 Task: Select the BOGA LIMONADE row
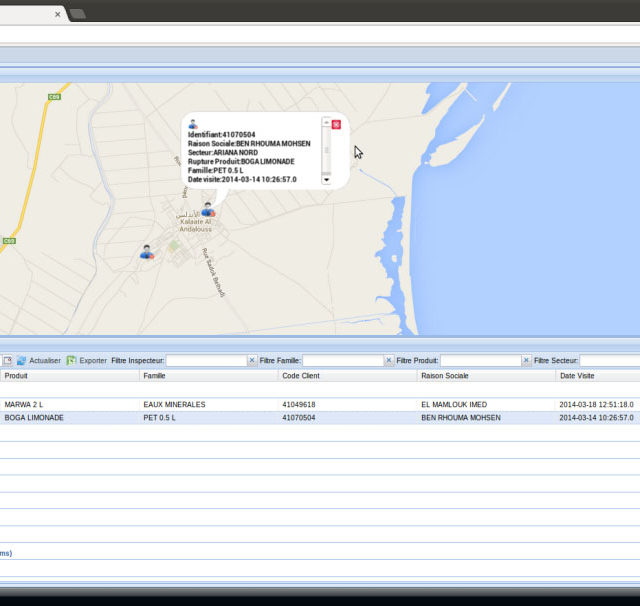pos(60,418)
